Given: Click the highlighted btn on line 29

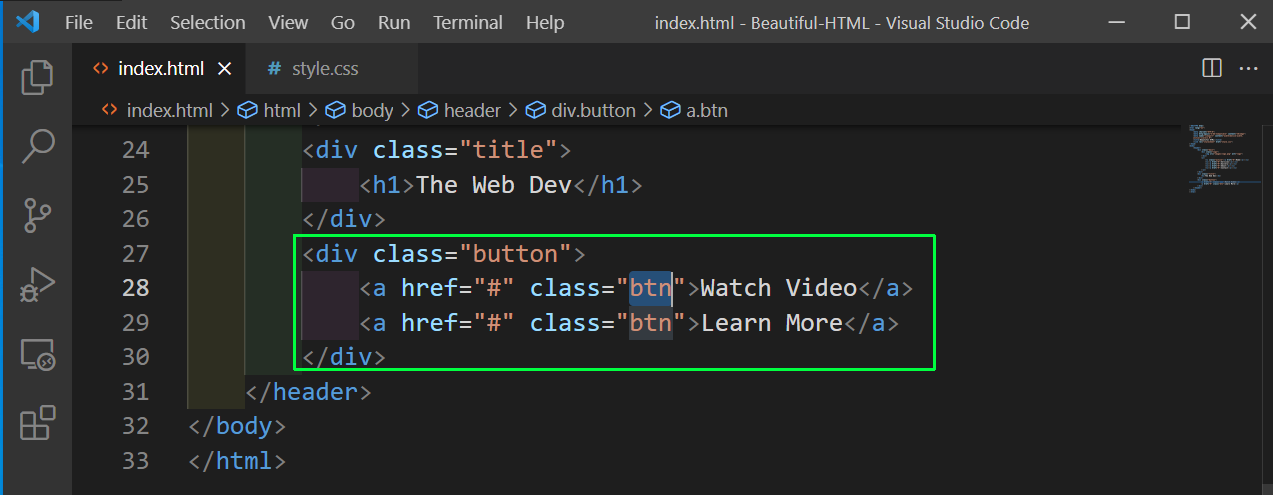Looking at the screenshot, I should point(650,323).
